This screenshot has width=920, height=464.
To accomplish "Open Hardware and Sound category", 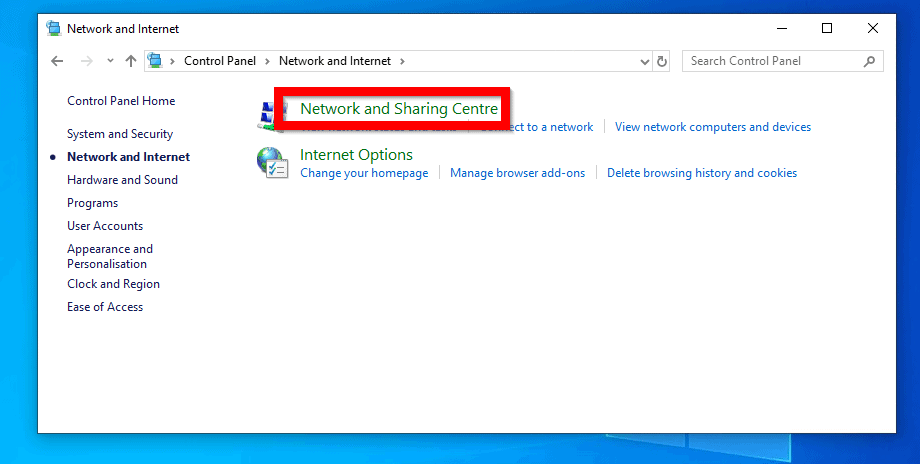I will (122, 180).
